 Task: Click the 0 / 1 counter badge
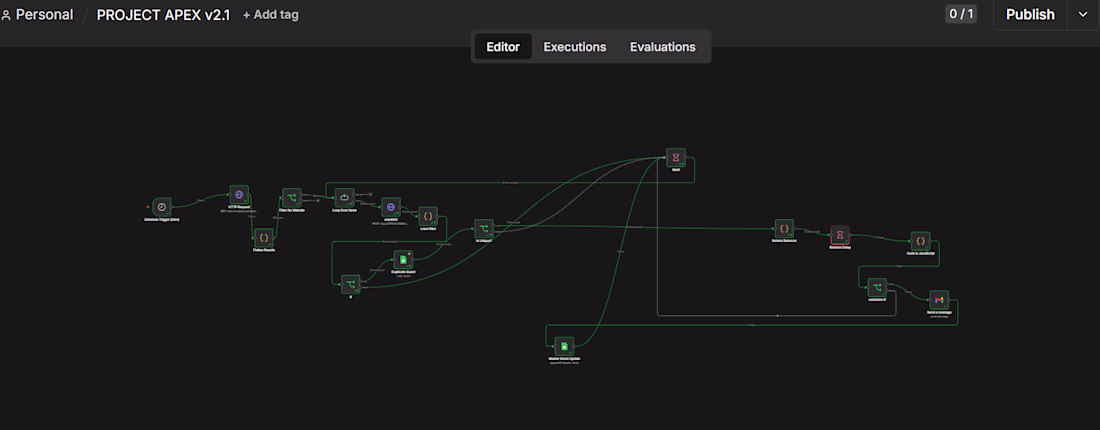point(960,14)
